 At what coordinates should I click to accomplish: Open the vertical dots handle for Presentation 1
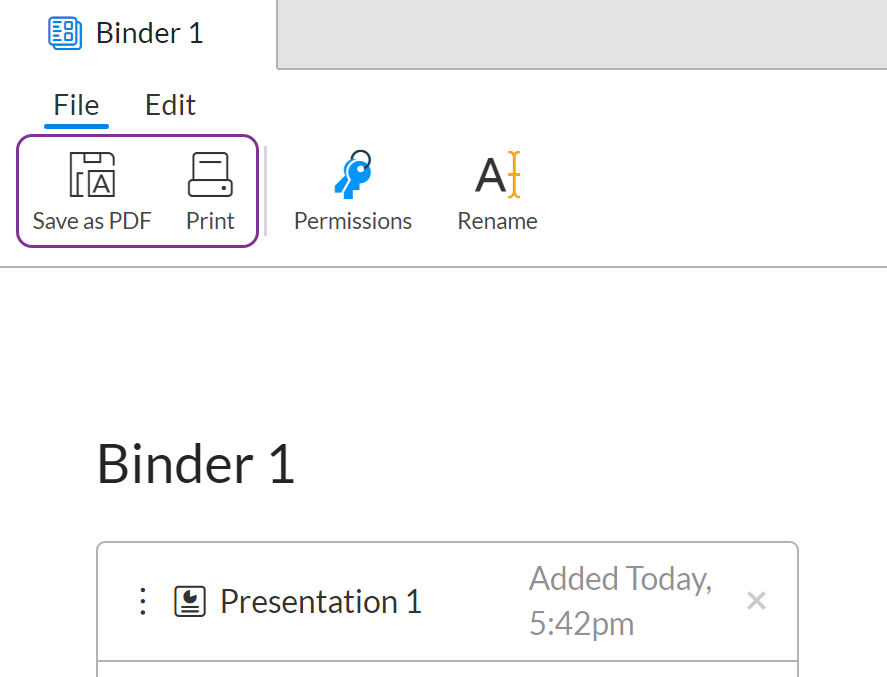point(142,601)
